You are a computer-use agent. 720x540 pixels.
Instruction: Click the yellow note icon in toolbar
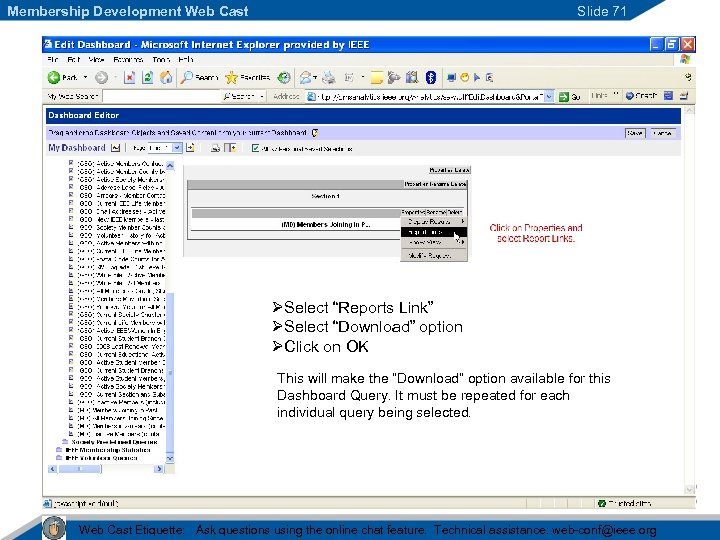click(377, 78)
